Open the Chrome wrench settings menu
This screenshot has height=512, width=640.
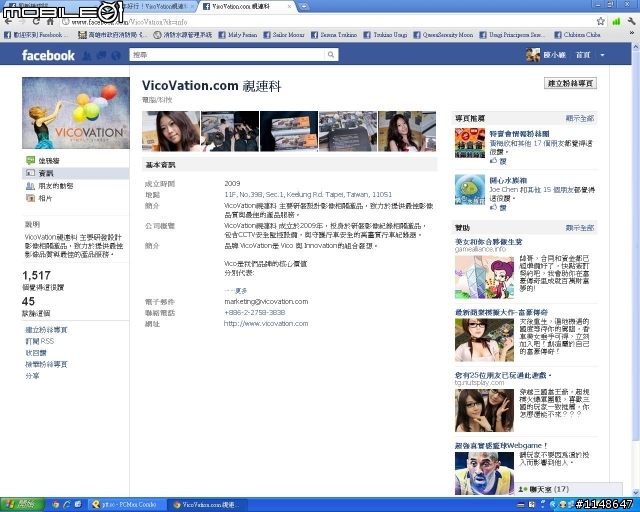tap(631, 21)
